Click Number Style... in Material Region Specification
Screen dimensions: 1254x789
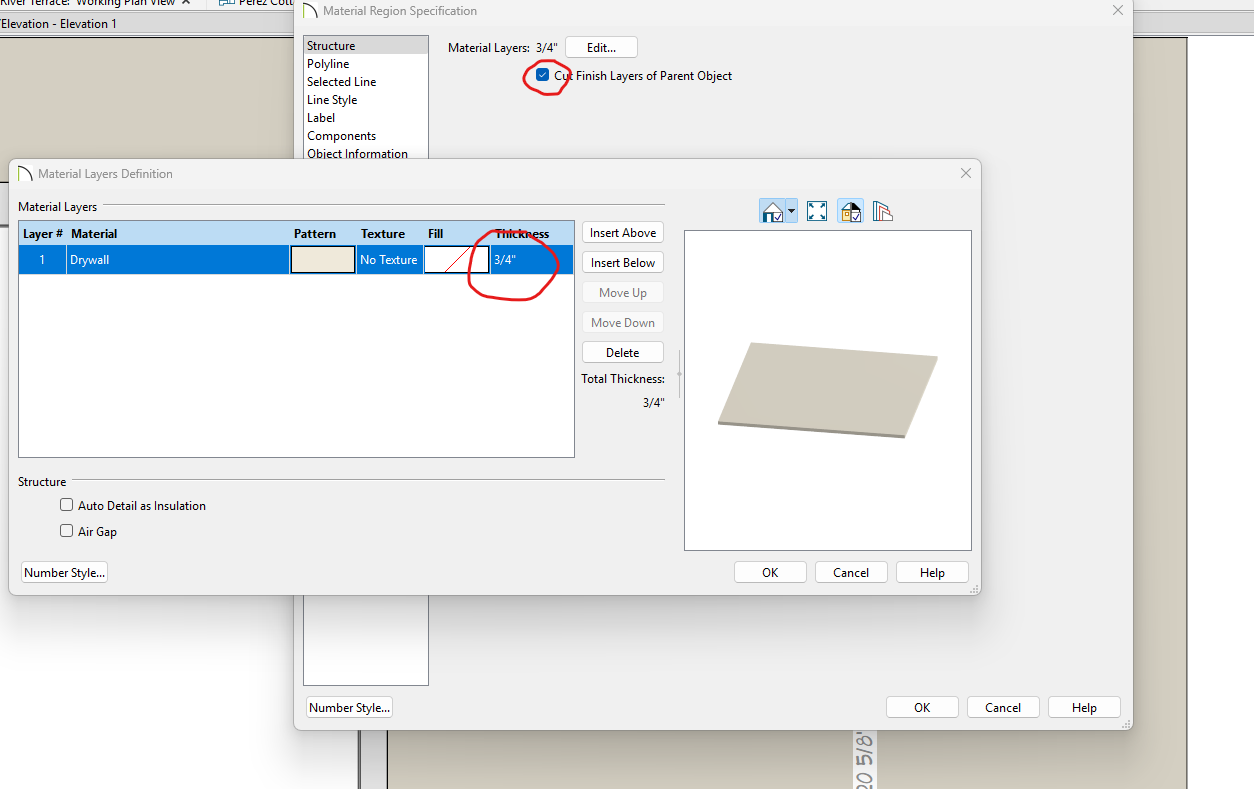click(x=350, y=707)
